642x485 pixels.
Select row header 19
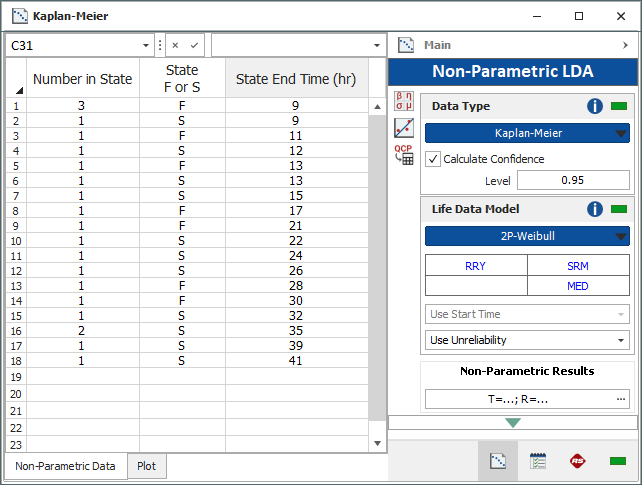tap(16, 377)
